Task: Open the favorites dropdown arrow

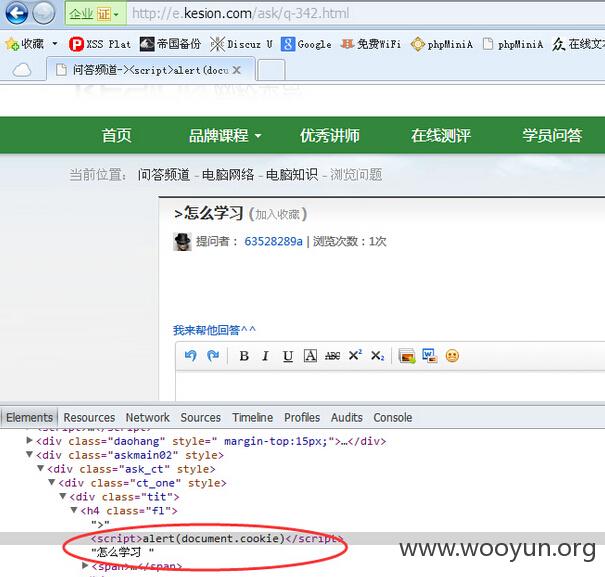Action: (x=55, y=44)
